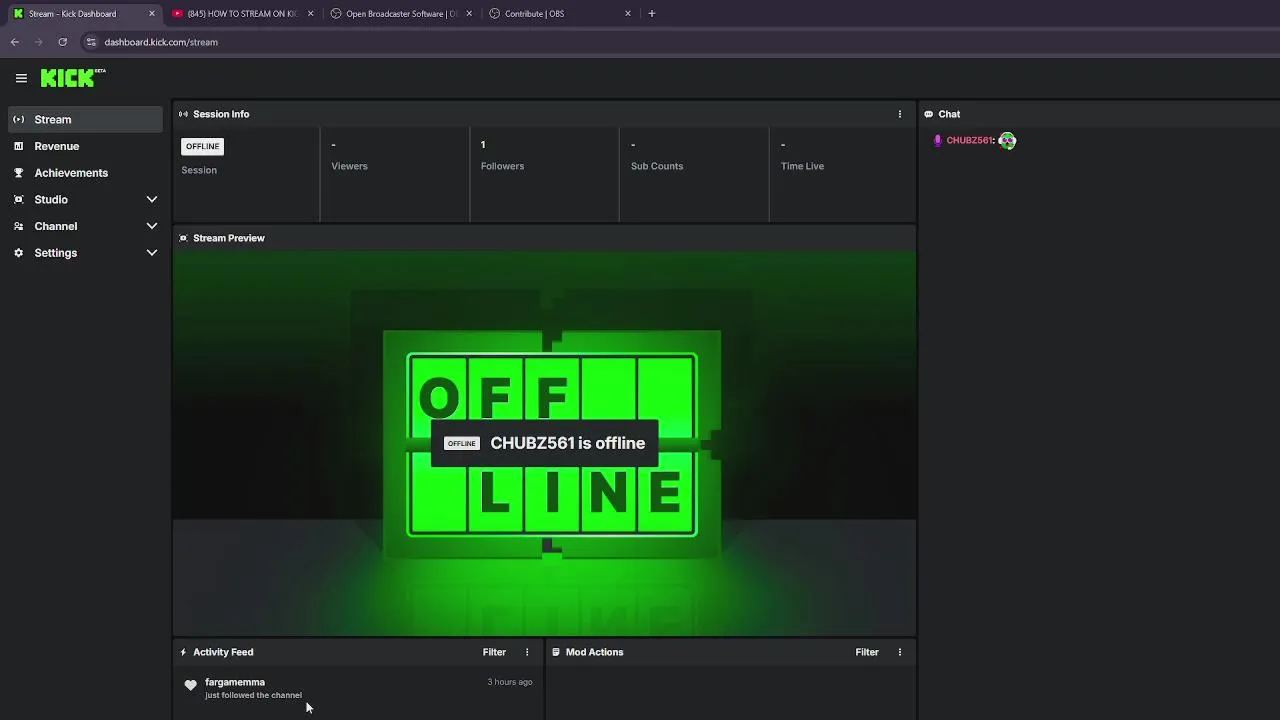Viewport: 1280px width, 720px height.
Task: Click the Session Info broadcast icon
Action: click(183, 114)
